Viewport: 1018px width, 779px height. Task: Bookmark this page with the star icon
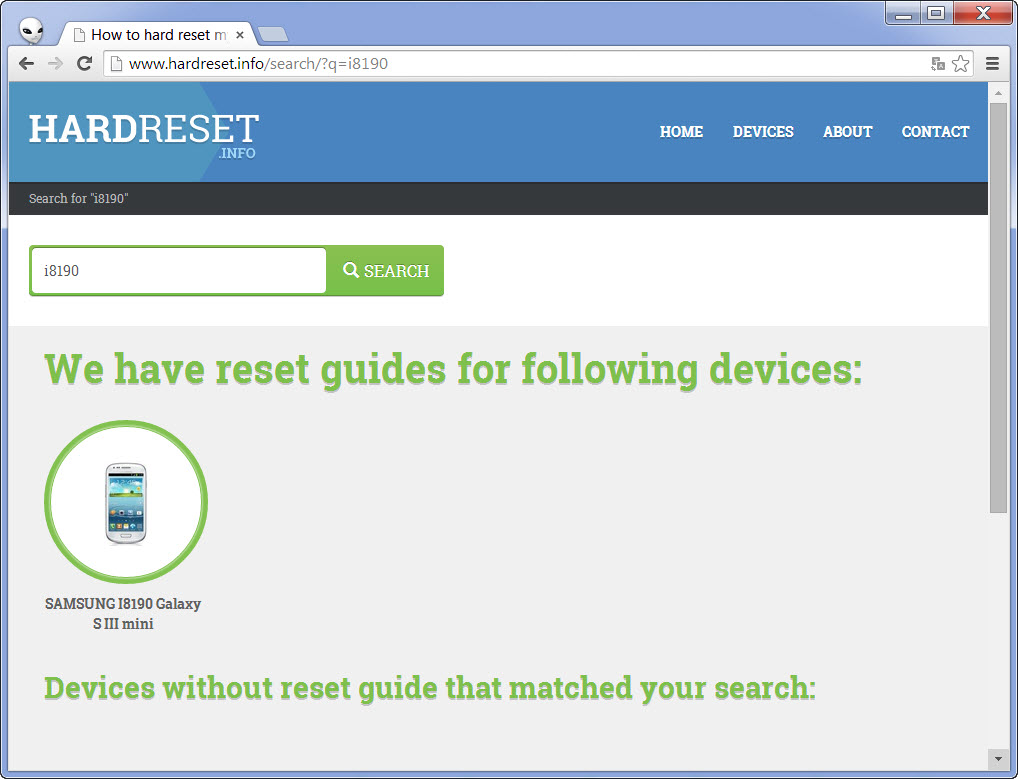960,64
